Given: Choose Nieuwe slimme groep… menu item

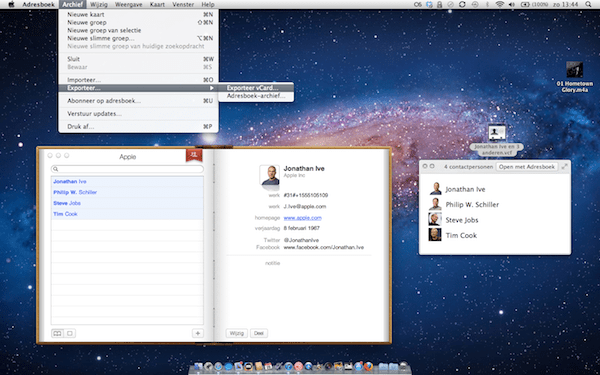Looking at the screenshot, I should click(139, 38).
